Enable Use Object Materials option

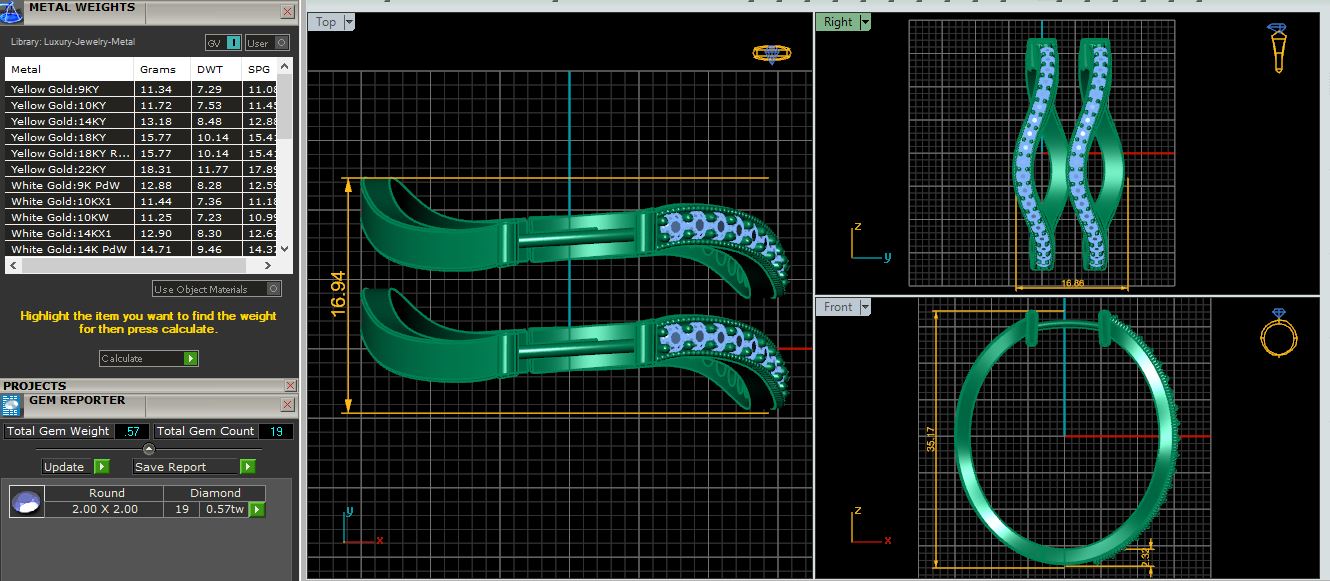[272, 289]
